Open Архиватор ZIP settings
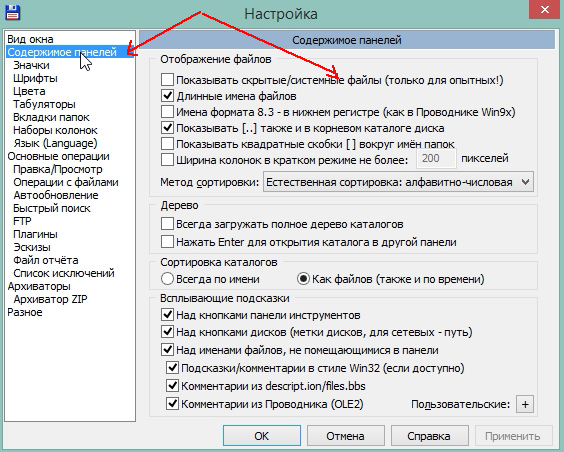This screenshot has width=564, height=452. click(50, 299)
